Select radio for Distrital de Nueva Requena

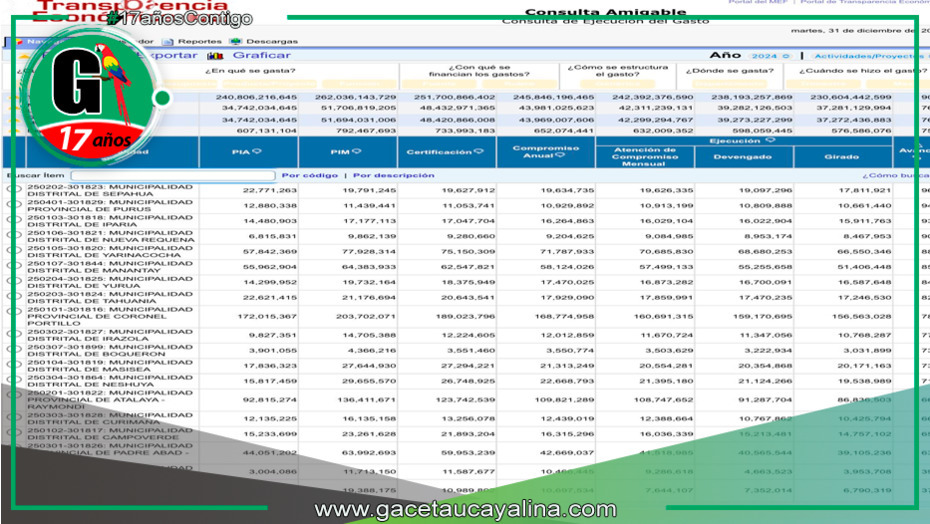pyautogui.click(x=14, y=236)
